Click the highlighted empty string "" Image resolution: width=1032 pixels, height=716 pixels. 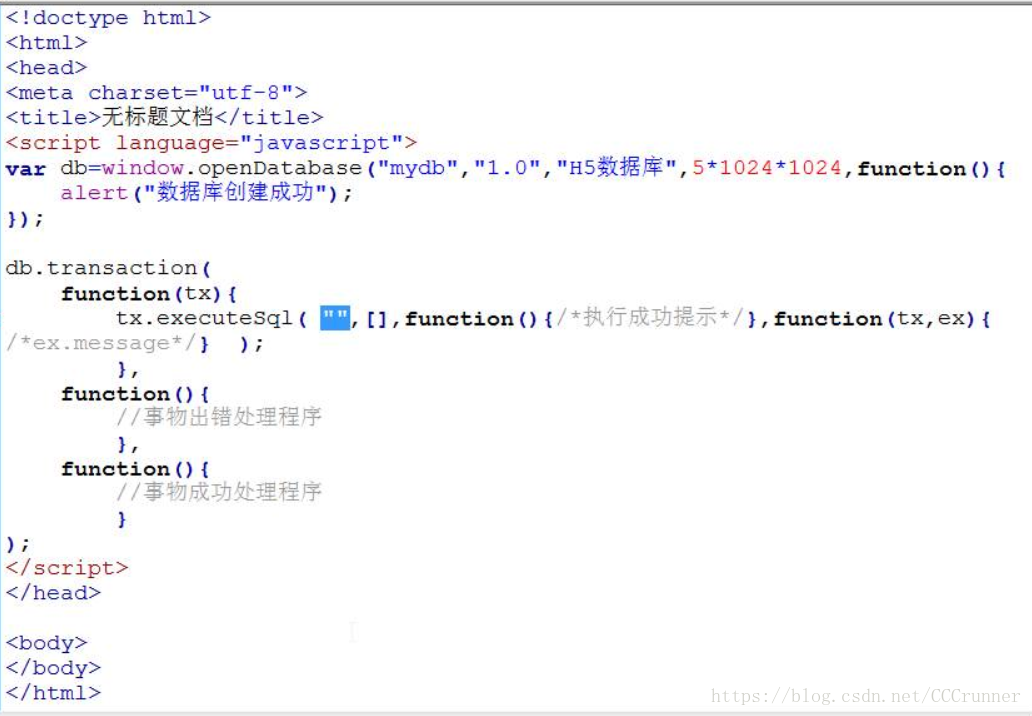pyautogui.click(x=335, y=319)
